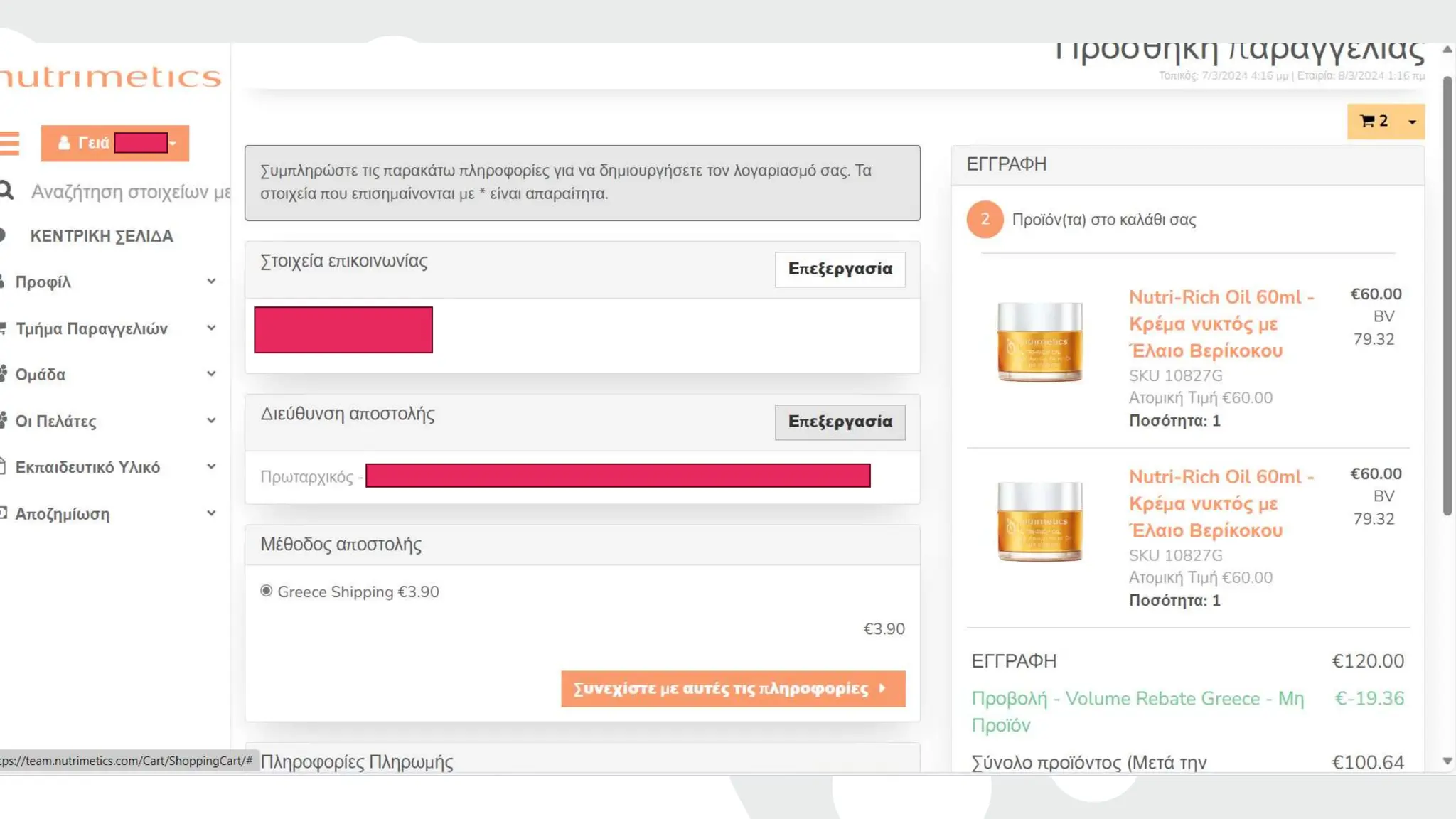Click the user icon beside Γειά

point(64,143)
